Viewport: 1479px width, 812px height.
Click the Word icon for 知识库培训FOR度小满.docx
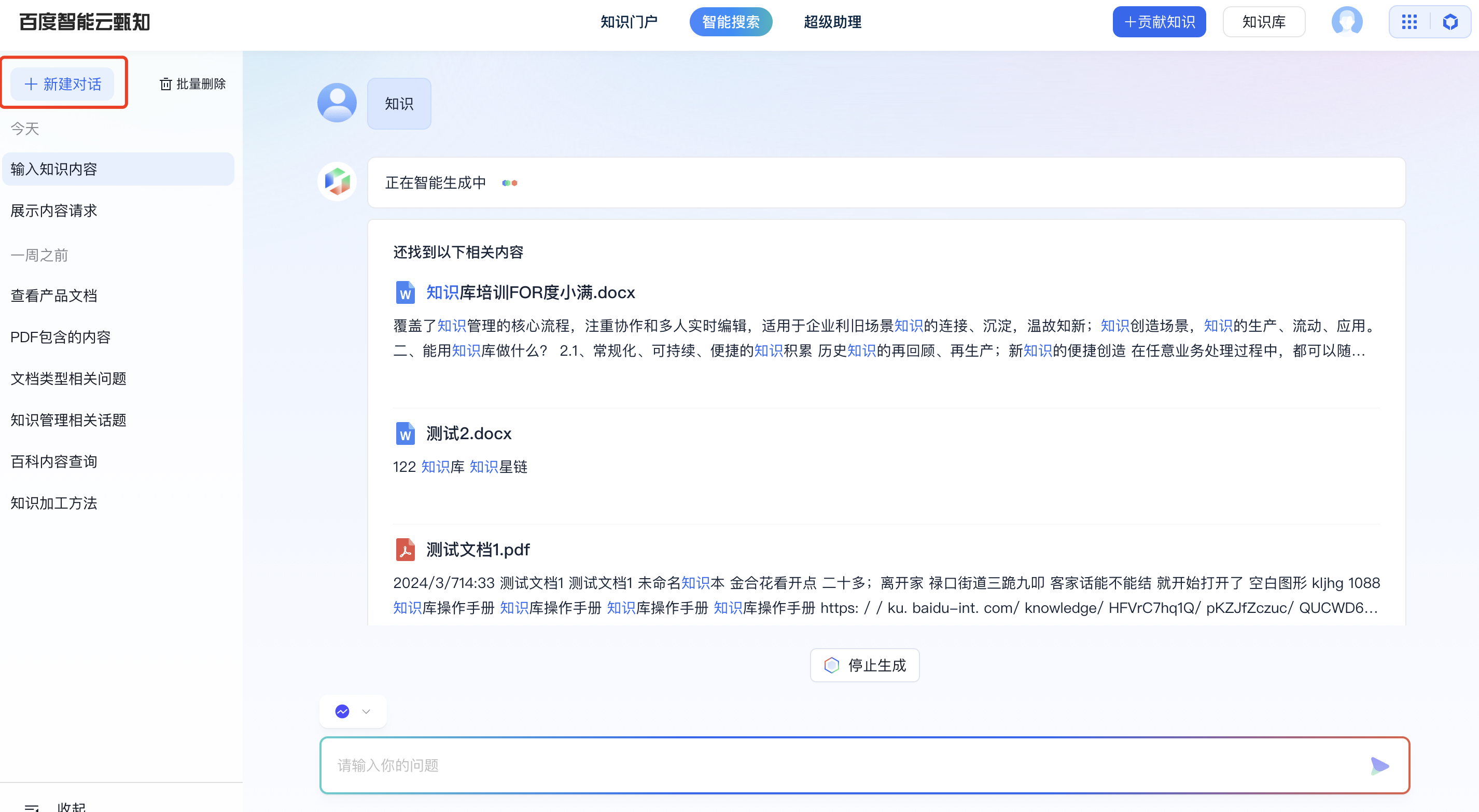pyautogui.click(x=405, y=292)
